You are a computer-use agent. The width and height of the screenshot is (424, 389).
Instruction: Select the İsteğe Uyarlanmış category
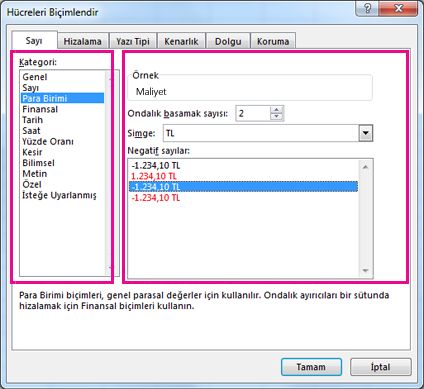(63, 195)
